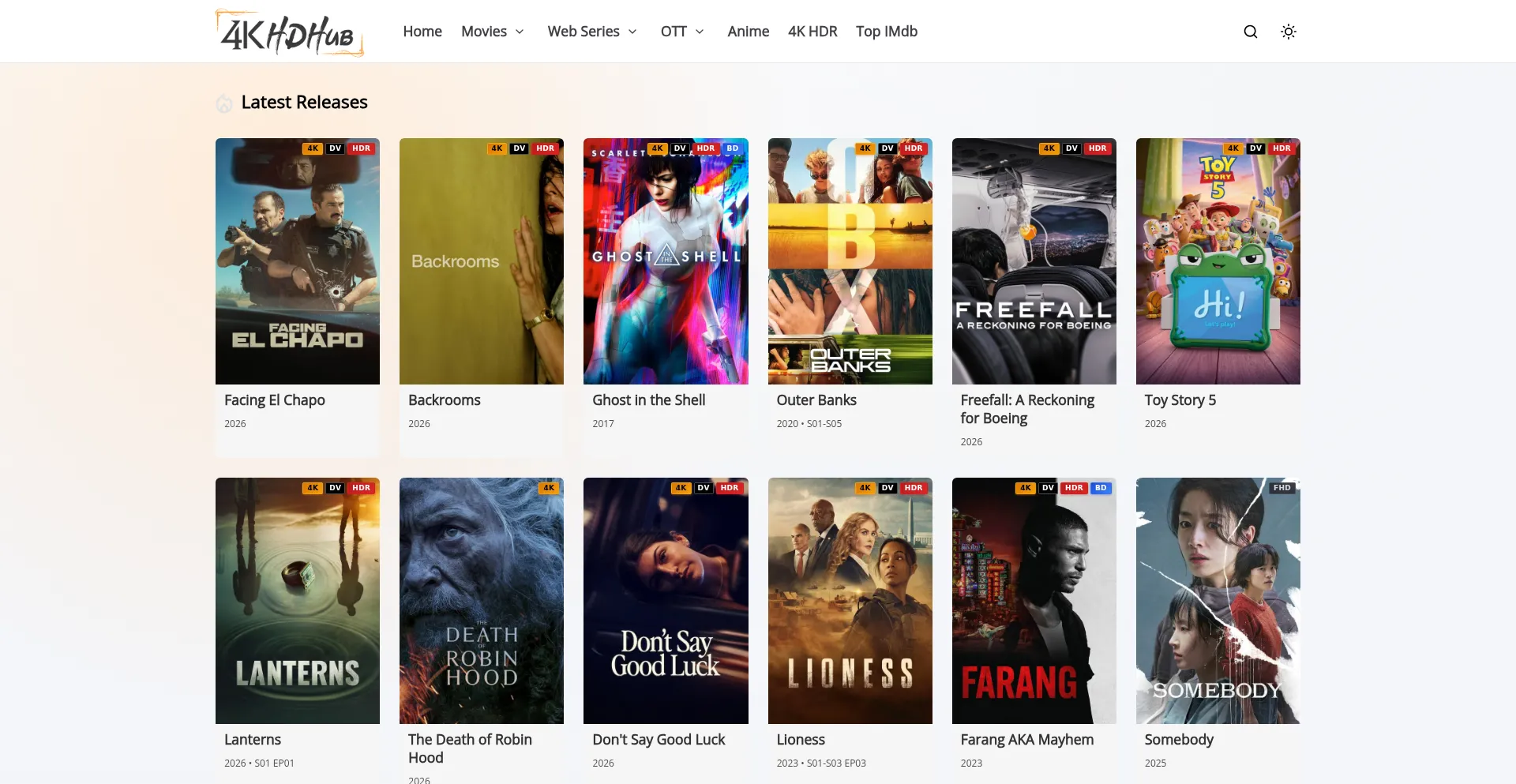Open the Facing El Chapo poster
The width and height of the screenshot is (1516, 784).
[x=298, y=261]
